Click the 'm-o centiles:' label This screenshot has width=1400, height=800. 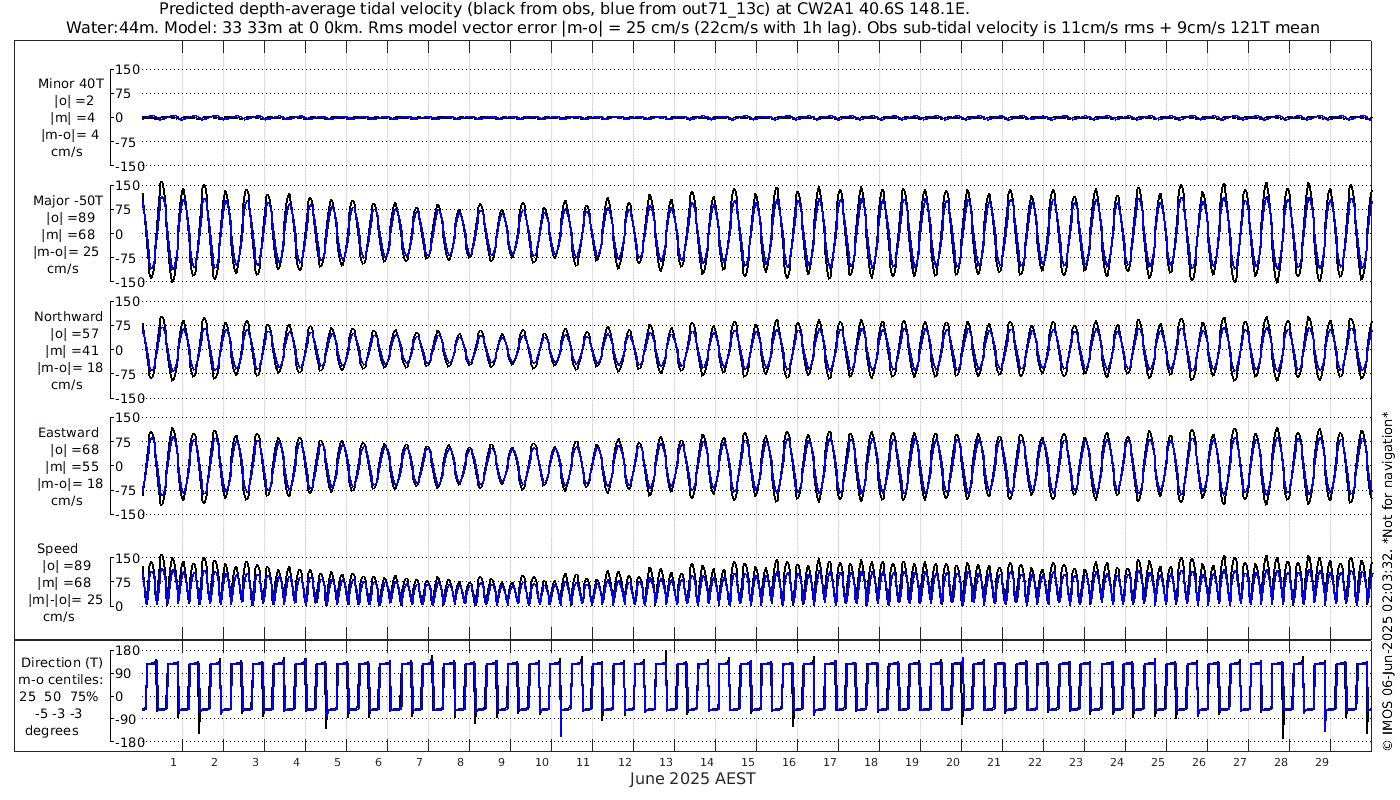click(61, 679)
